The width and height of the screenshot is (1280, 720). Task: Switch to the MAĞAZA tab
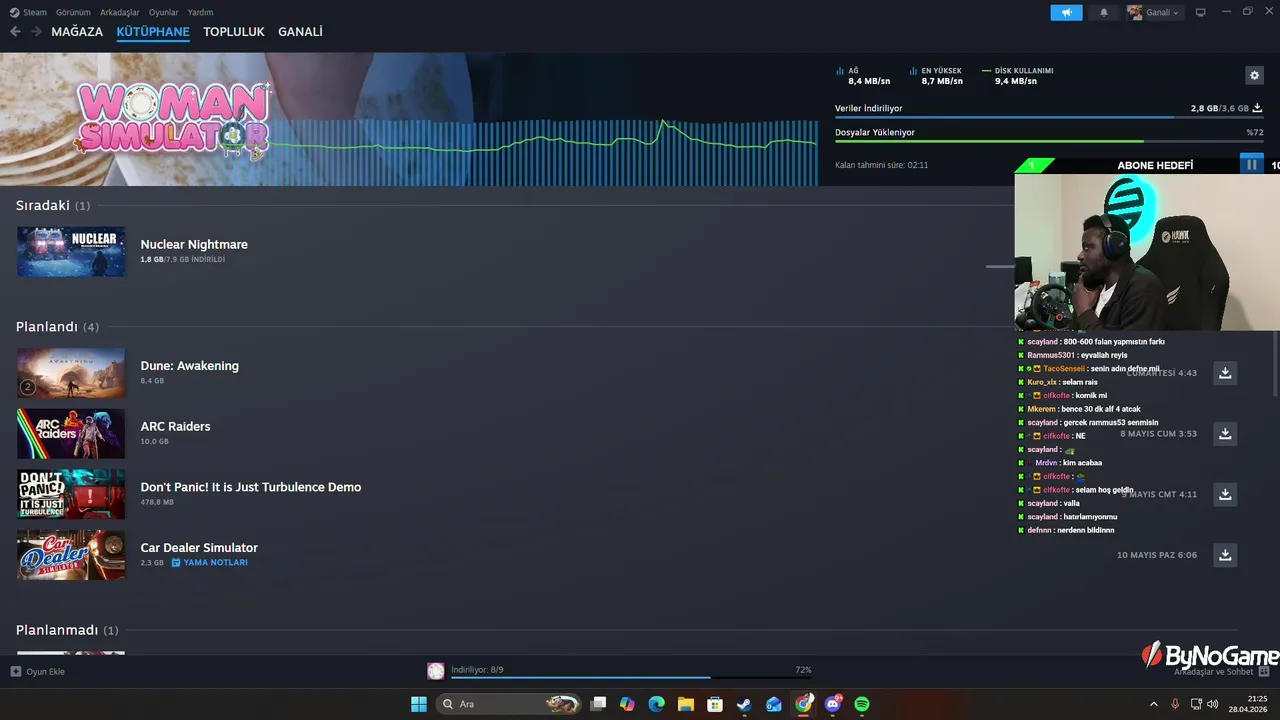coord(77,32)
